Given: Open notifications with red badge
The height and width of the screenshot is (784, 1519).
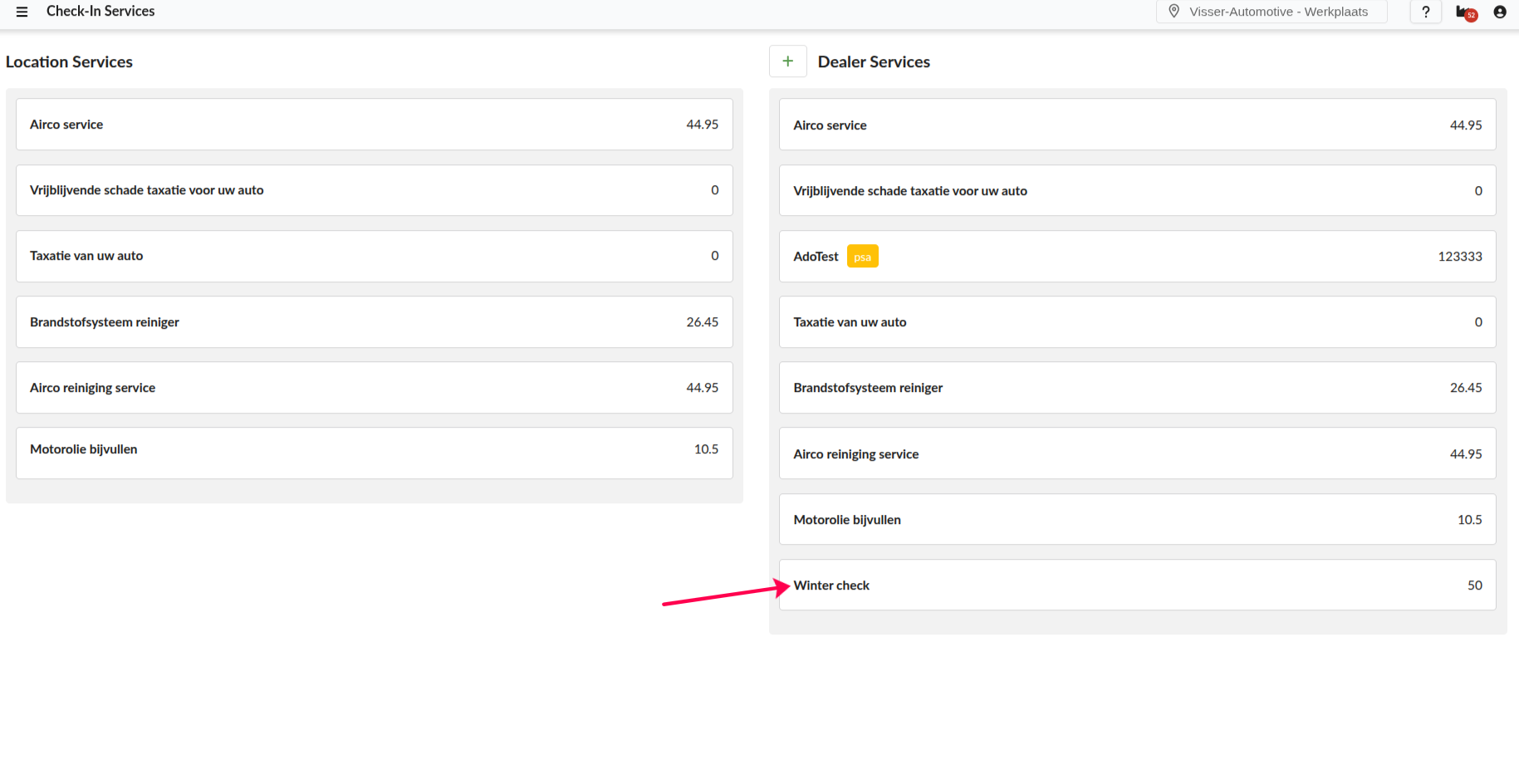Looking at the screenshot, I should [x=1465, y=12].
